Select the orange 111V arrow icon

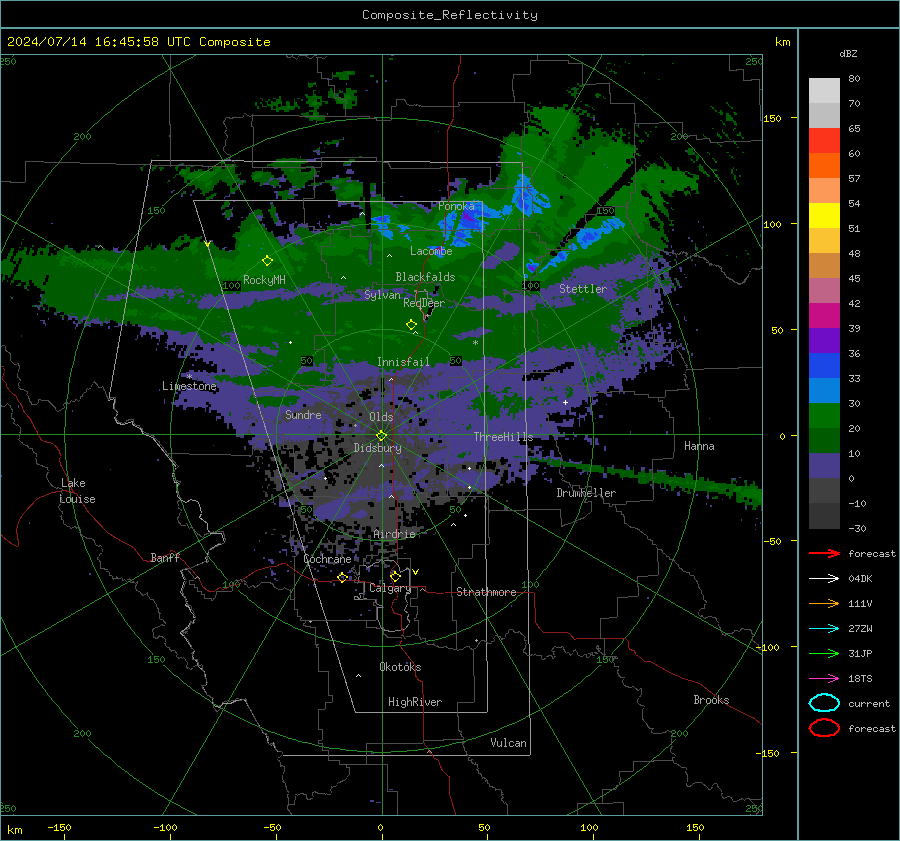pos(824,603)
